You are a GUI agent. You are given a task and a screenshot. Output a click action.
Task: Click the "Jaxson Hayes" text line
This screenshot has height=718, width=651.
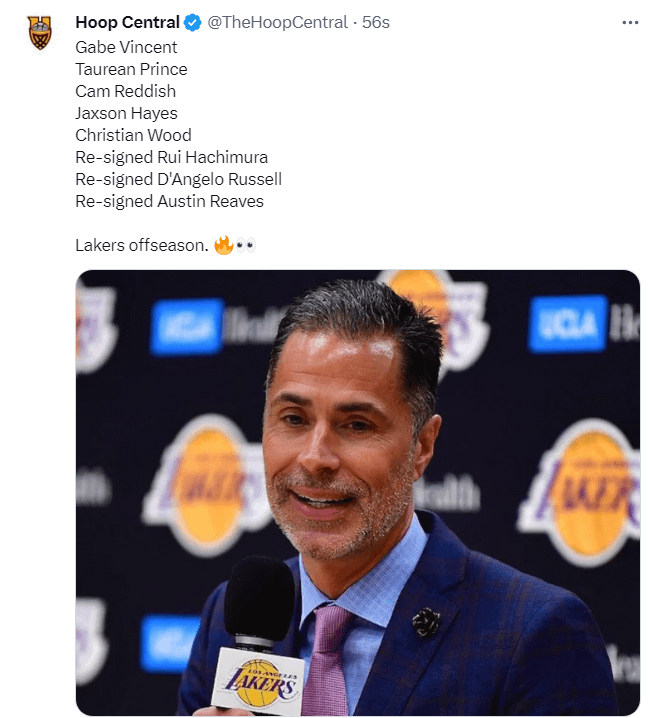(x=126, y=113)
